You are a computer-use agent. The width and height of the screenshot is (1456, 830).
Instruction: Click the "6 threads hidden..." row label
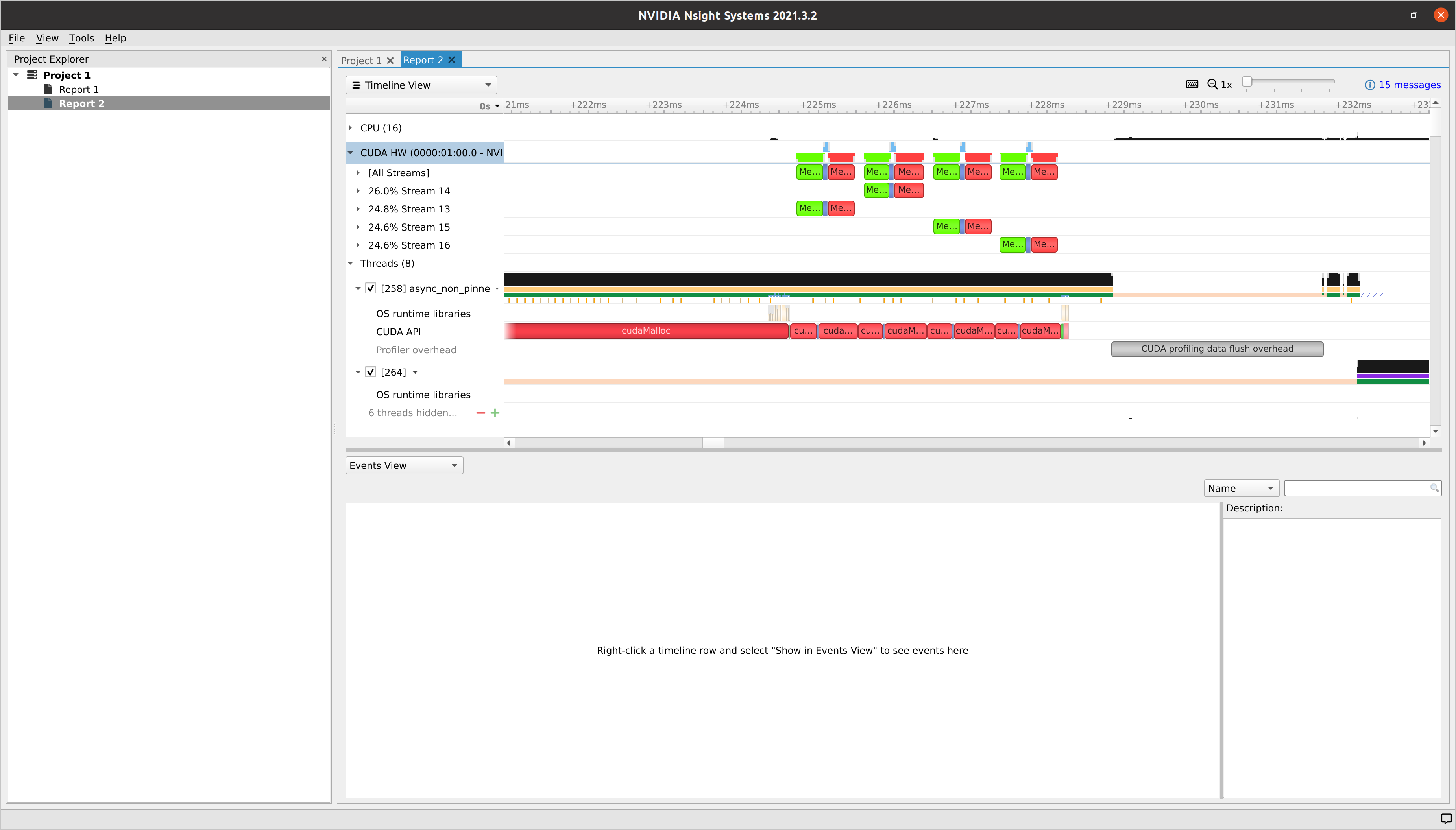click(413, 413)
